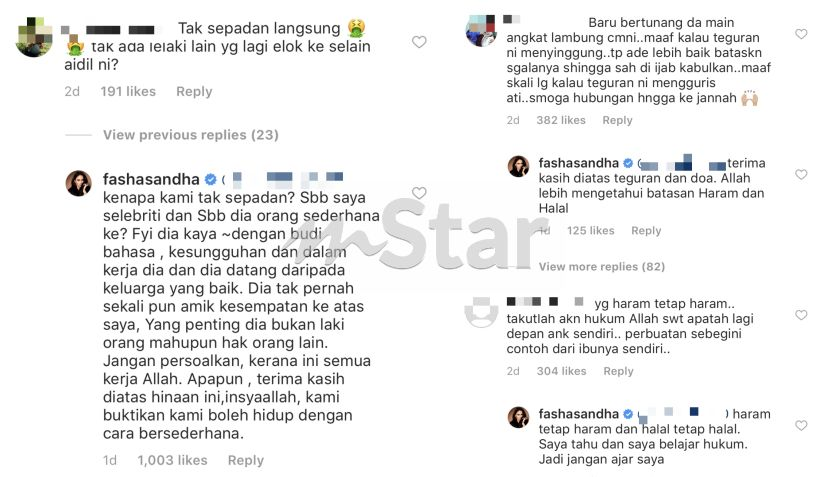Open verified badge beside 'terima kasih diatas teguran'
830x477 pixels.
point(628,163)
